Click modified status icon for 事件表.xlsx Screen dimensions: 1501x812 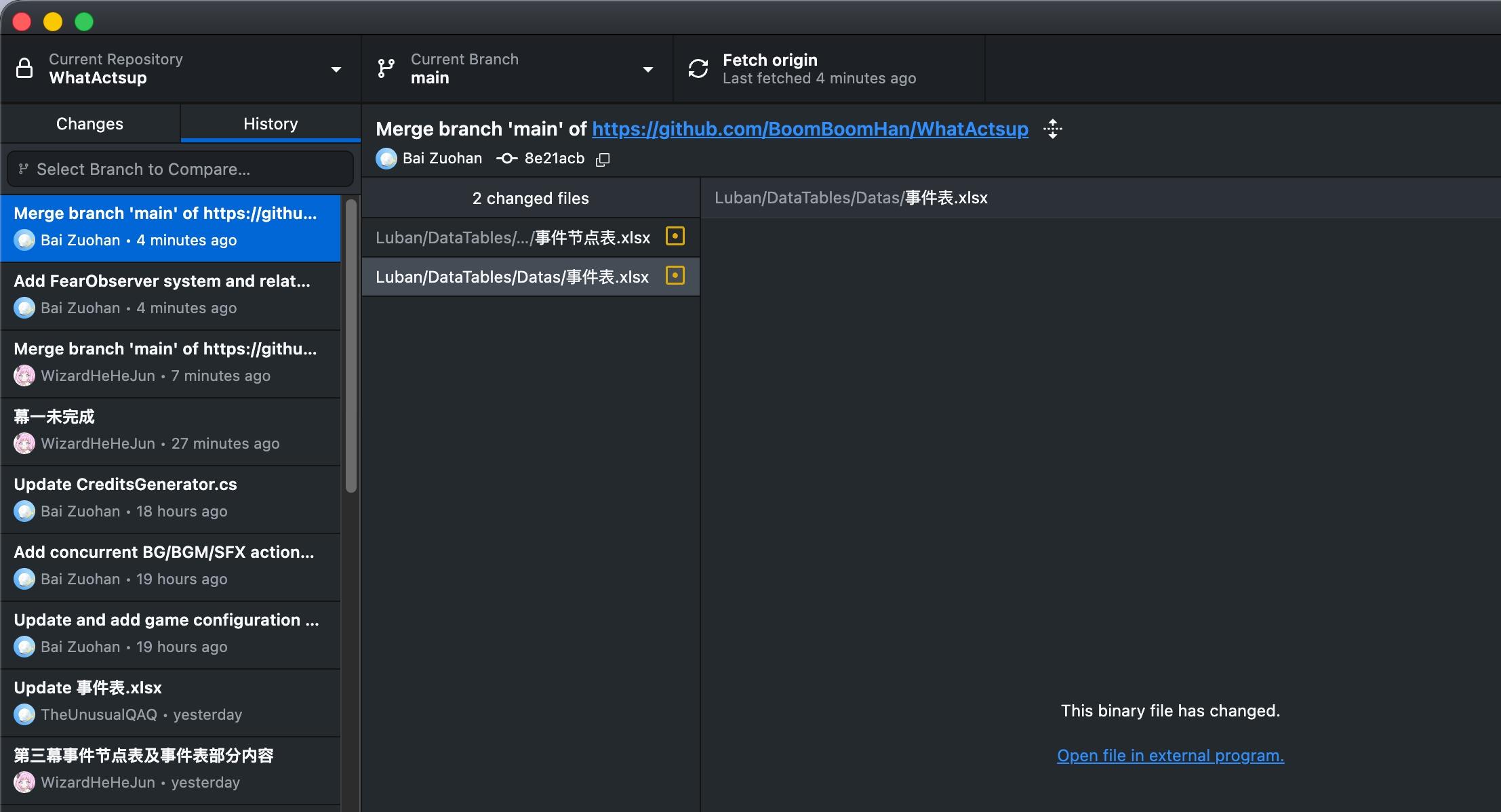tap(675, 276)
